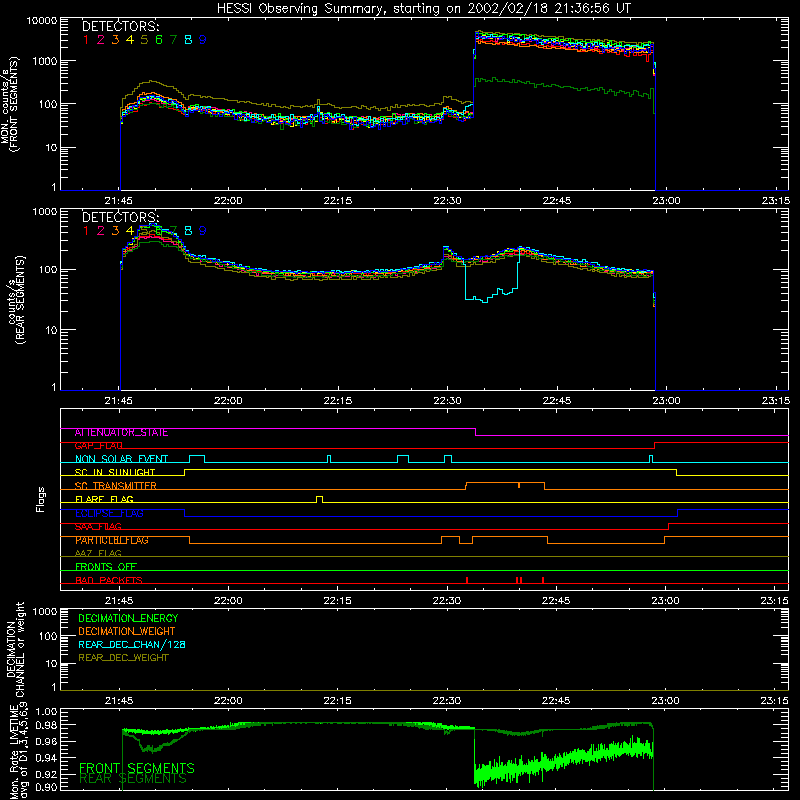Click the DECIMATION_ENERGY legend entry

pyautogui.click(x=128, y=618)
